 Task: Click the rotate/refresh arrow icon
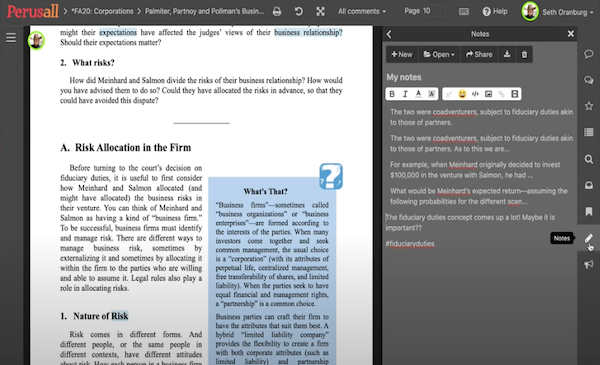(x=299, y=11)
